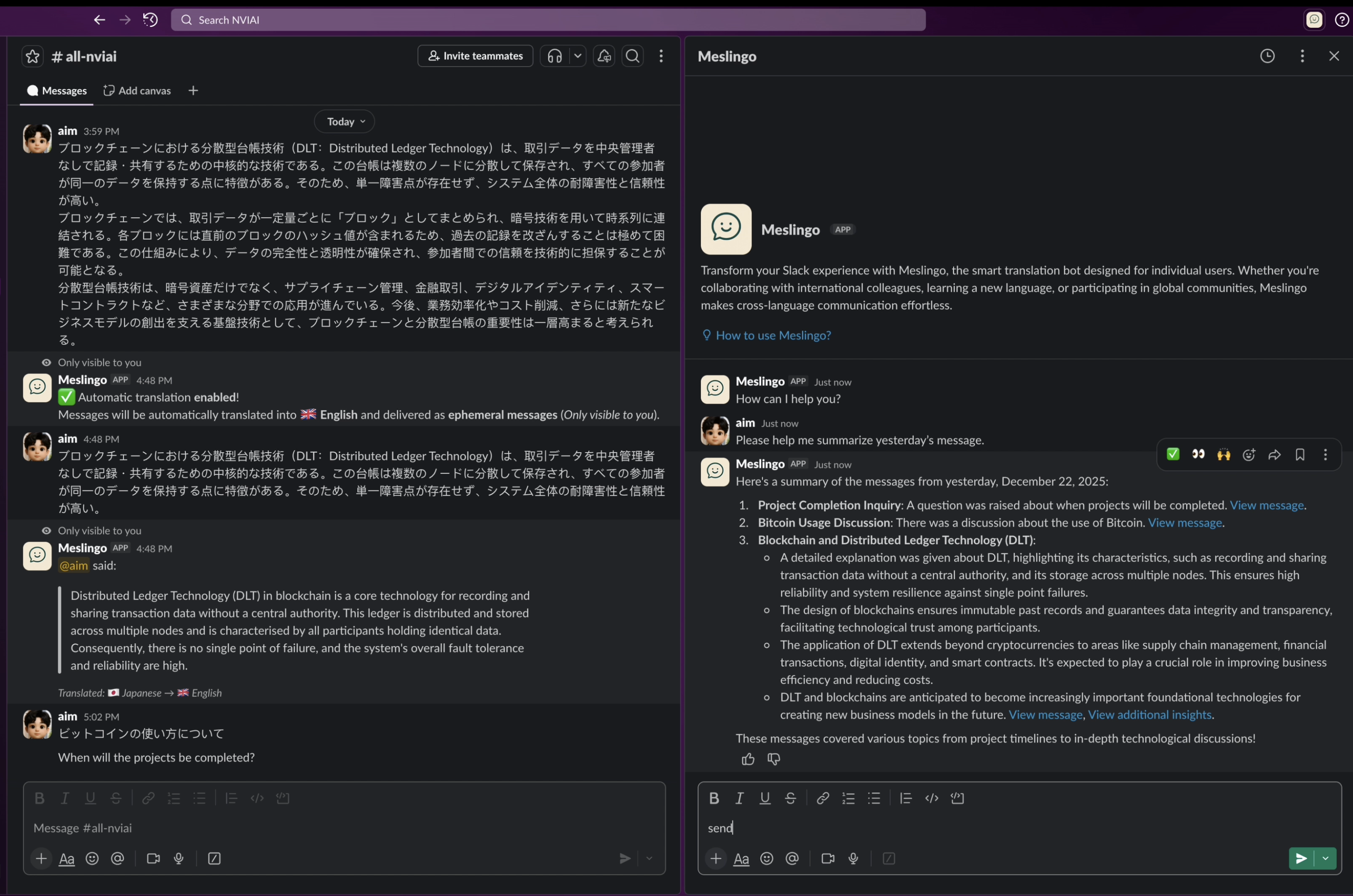Search within the channel with magnifier icon
This screenshot has width=1353, height=896.
631,56
